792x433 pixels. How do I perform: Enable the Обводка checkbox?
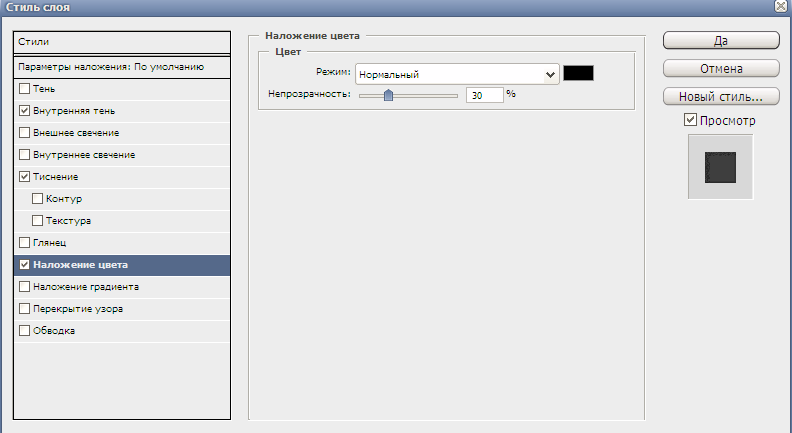24,330
